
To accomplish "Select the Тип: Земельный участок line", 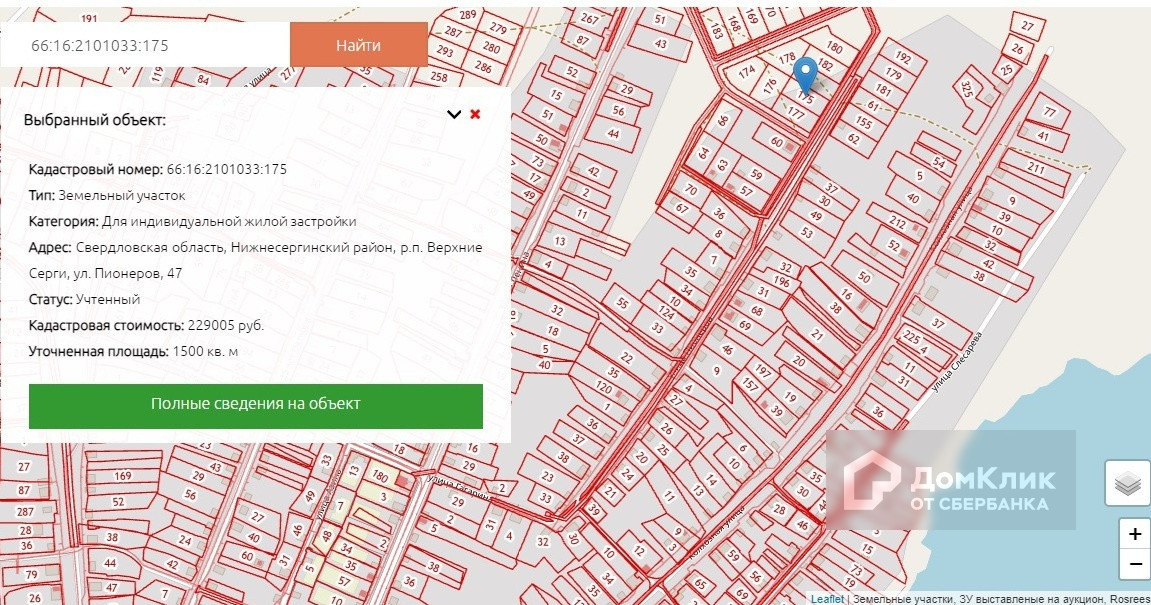I will pyautogui.click(x=107, y=195).
